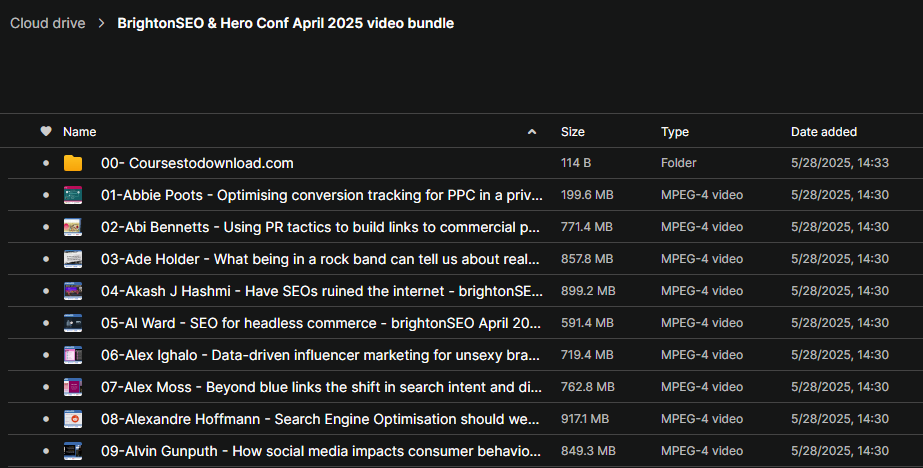Click the BrightonSEO & Hero Conf breadcrumb title
The height and width of the screenshot is (468, 923).
point(285,24)
